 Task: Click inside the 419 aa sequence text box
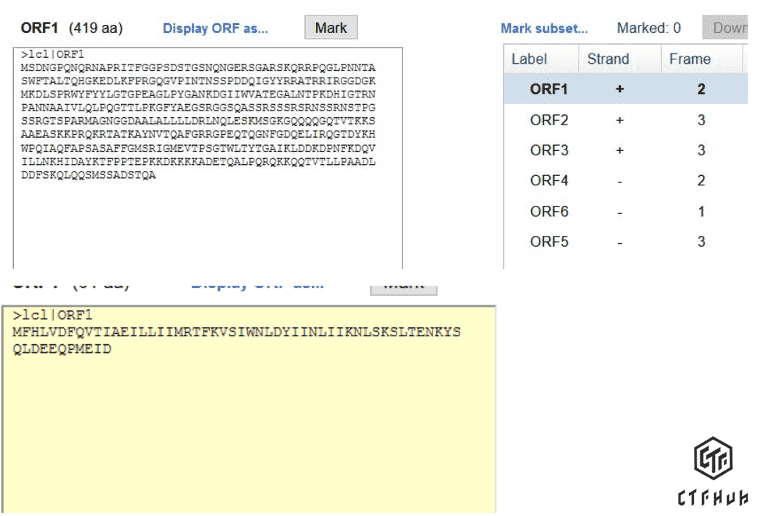208,220
